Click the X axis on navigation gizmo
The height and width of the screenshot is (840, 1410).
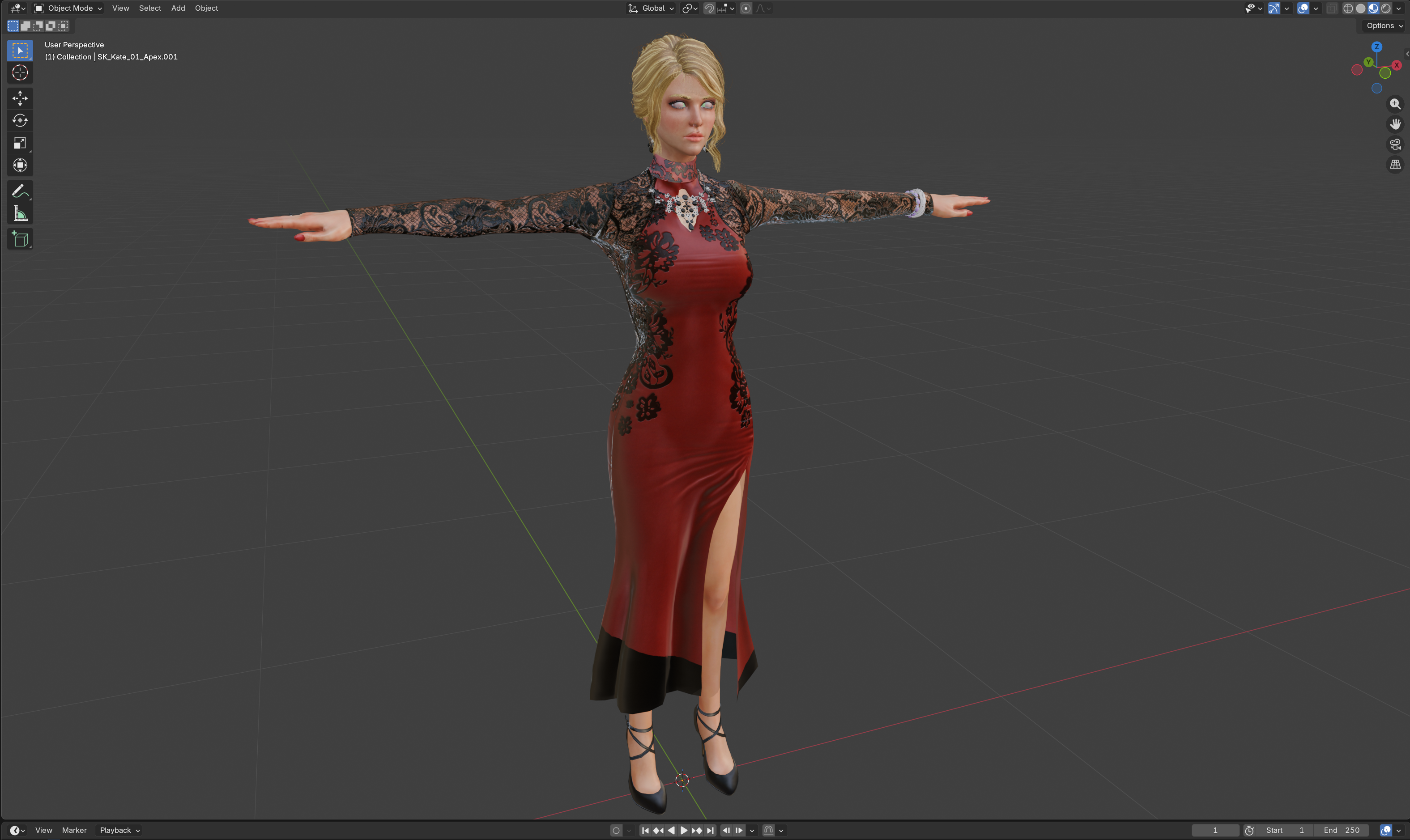1397,65
